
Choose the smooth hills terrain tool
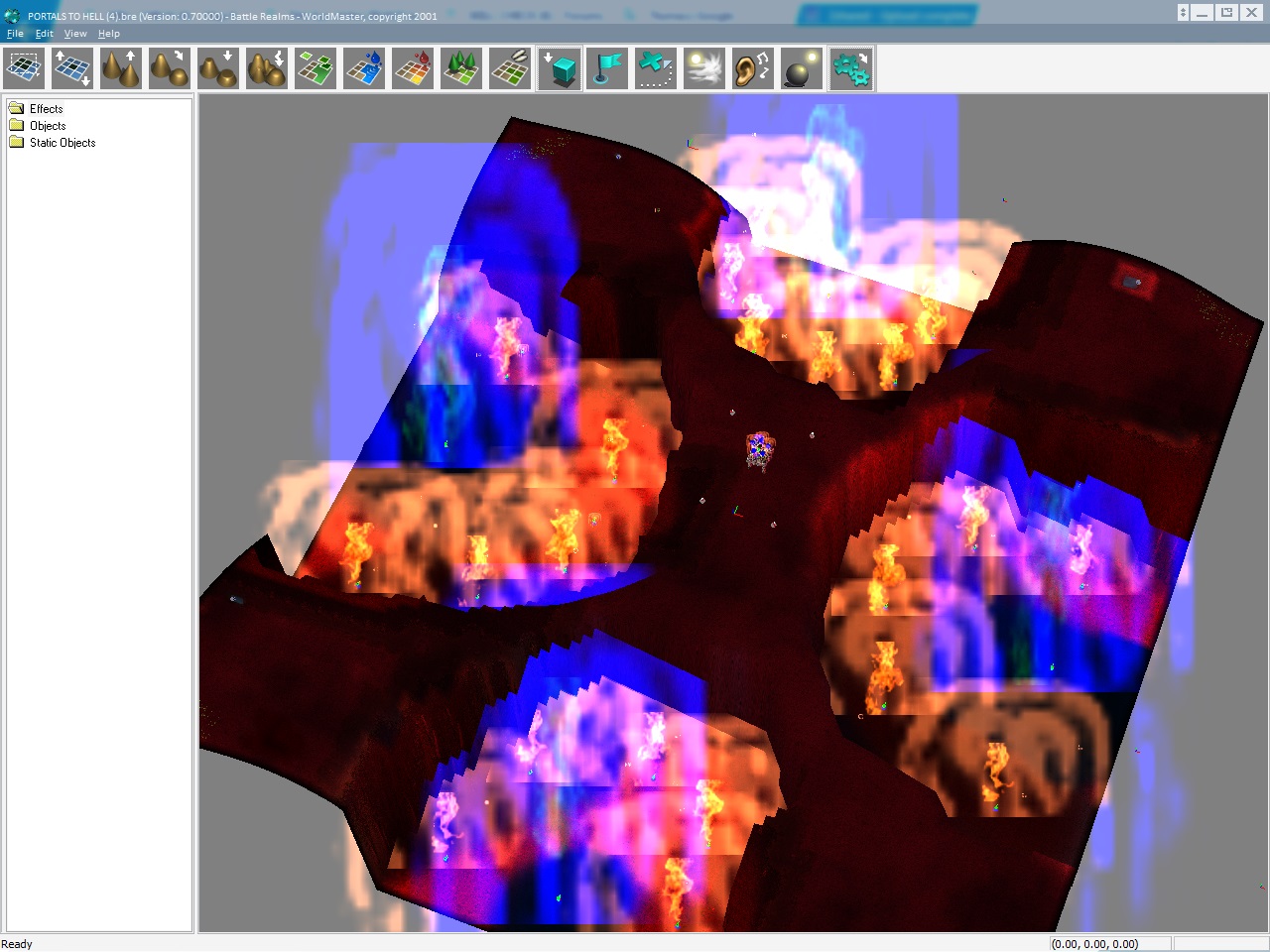pos(170,69)
